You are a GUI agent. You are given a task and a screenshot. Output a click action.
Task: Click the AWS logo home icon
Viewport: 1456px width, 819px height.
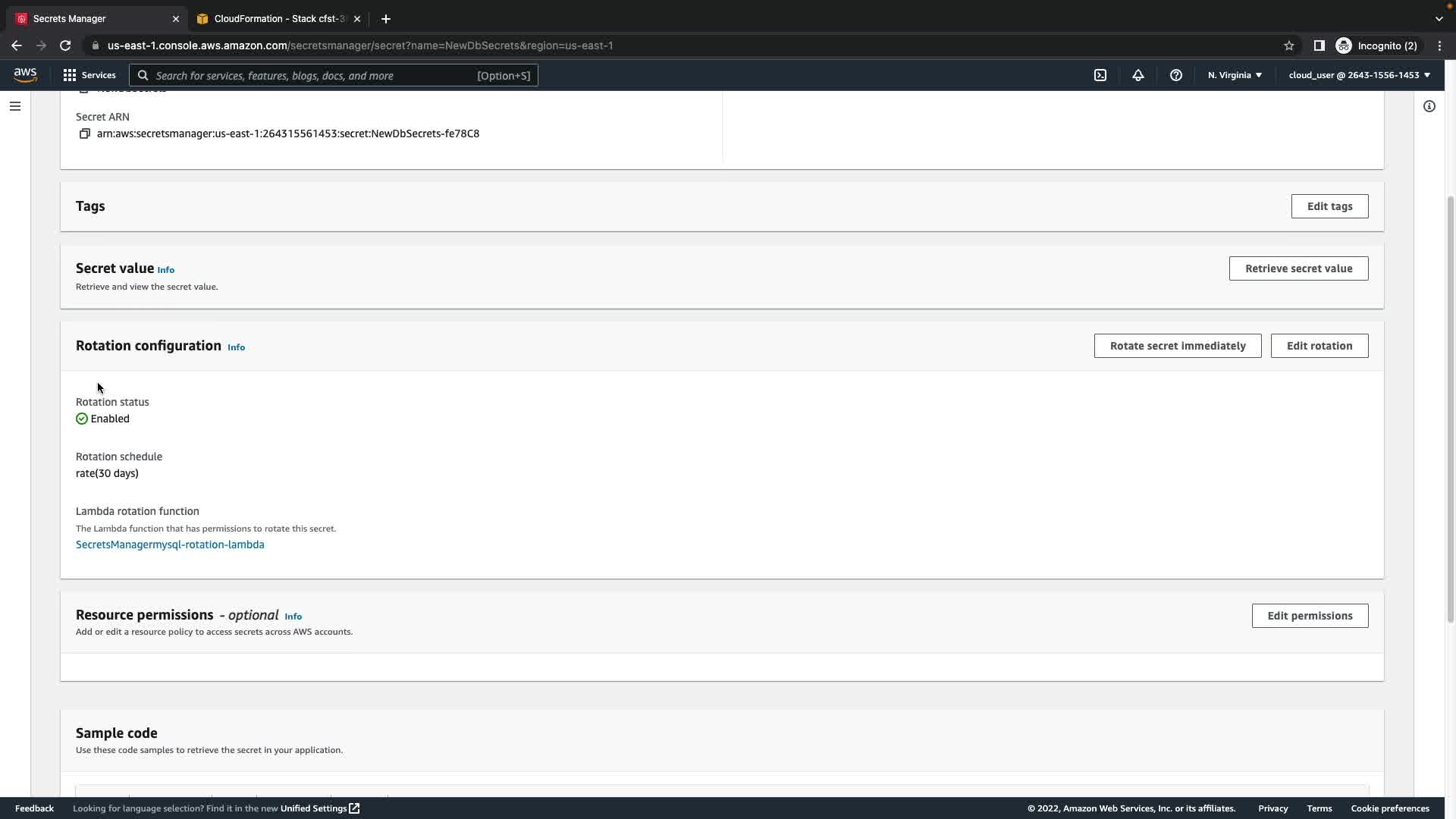(x=25, y=74)
